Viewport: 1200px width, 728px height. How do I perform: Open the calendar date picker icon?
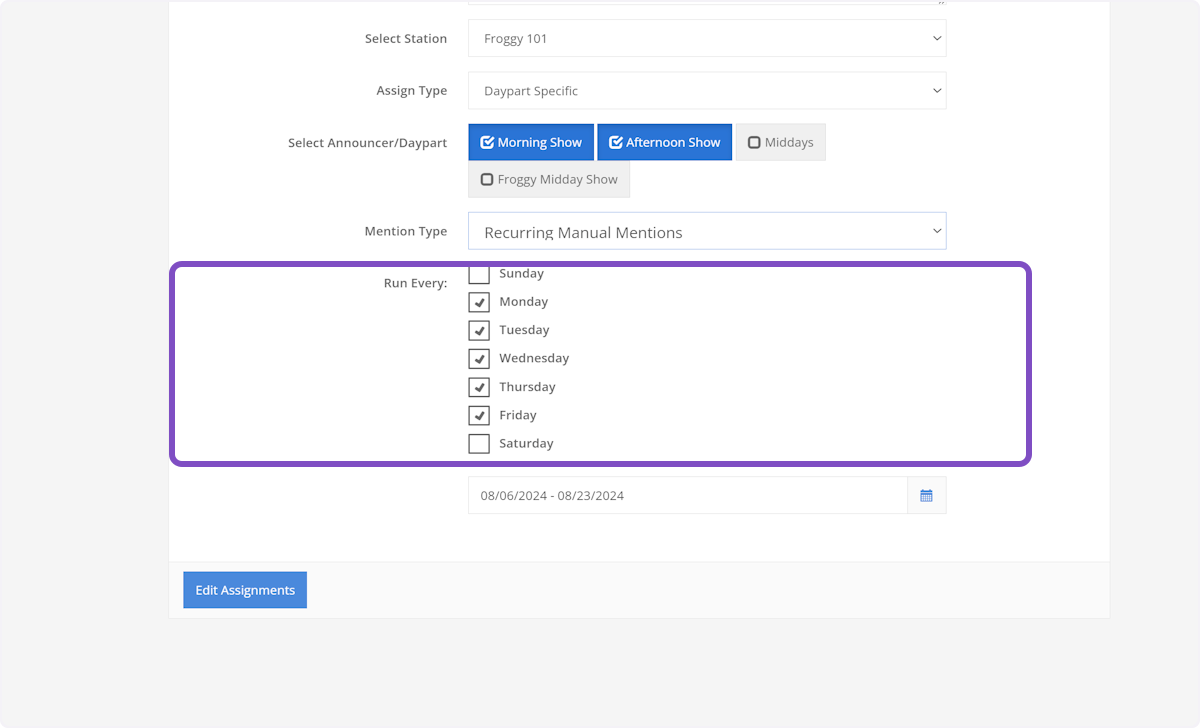point(926,495)
